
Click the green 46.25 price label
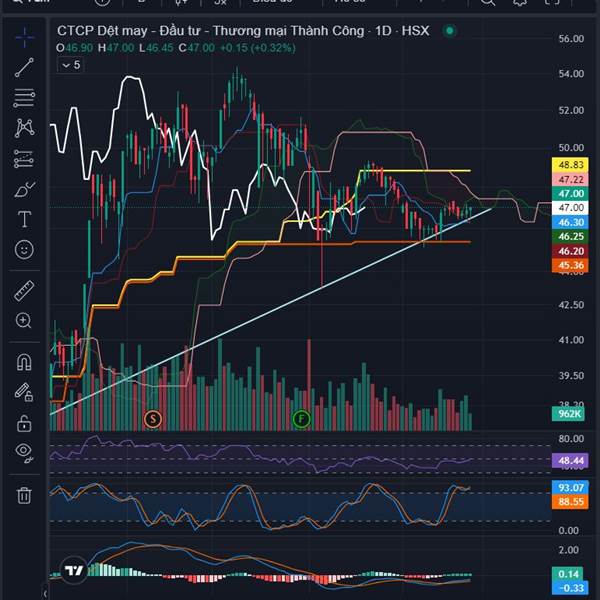[x=570, y=236]
